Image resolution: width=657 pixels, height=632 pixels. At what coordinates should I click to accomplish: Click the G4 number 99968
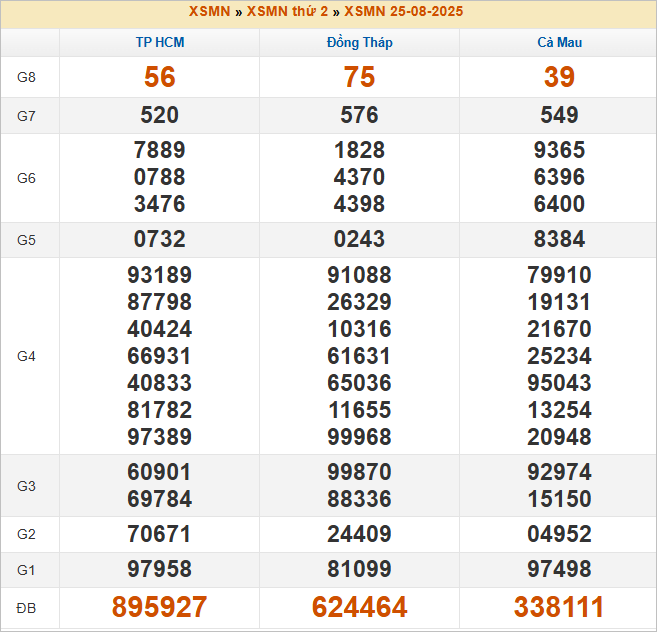[x=360, y=437]
